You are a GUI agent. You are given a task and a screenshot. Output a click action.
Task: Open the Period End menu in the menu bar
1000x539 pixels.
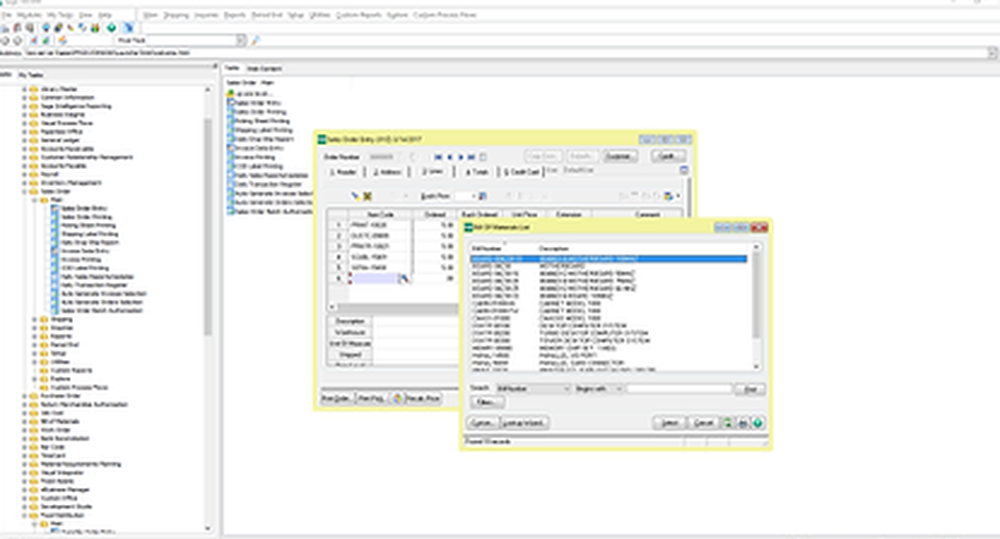pyautogui.click(x=267, y=15)
